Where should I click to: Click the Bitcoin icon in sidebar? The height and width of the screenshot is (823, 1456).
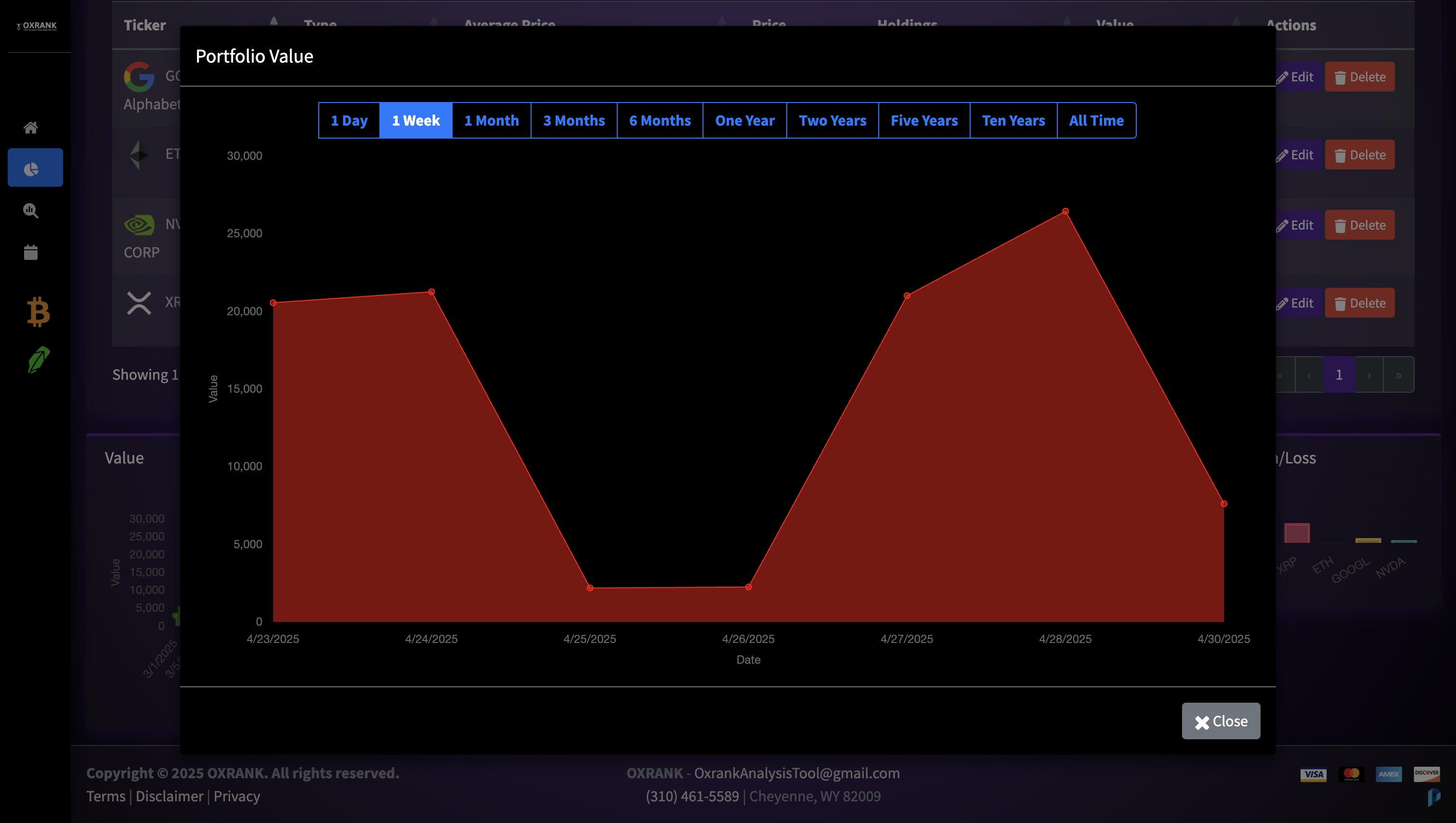tap(38, 312)
